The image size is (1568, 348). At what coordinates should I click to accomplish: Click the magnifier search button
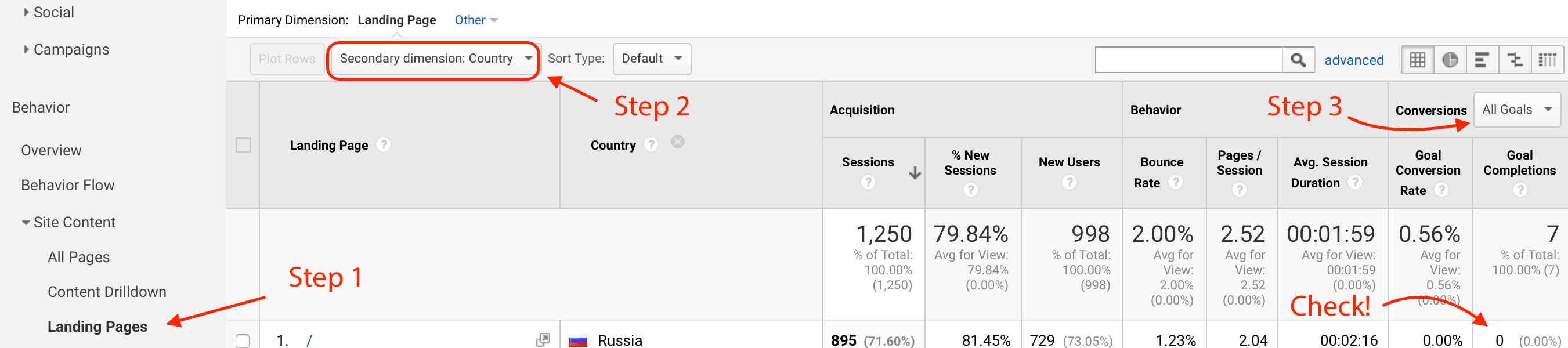(1298, 60)
